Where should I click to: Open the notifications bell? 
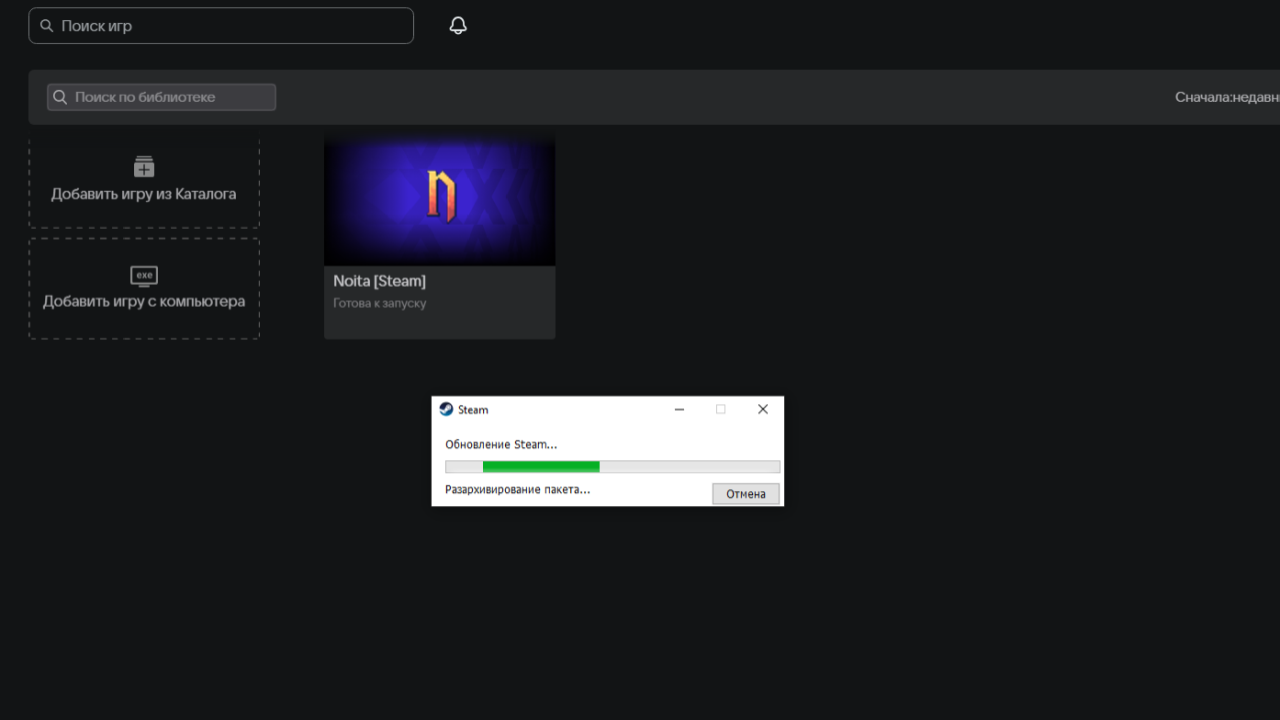pyautogui.click(x=458, y=26)
